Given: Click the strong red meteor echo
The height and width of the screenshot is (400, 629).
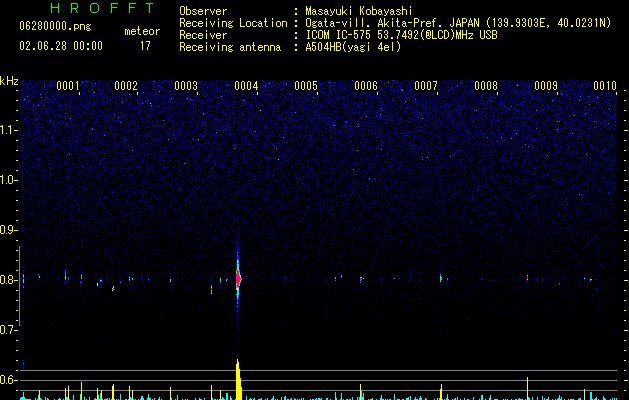Looking at the screenshot, I should pos(238,278).
